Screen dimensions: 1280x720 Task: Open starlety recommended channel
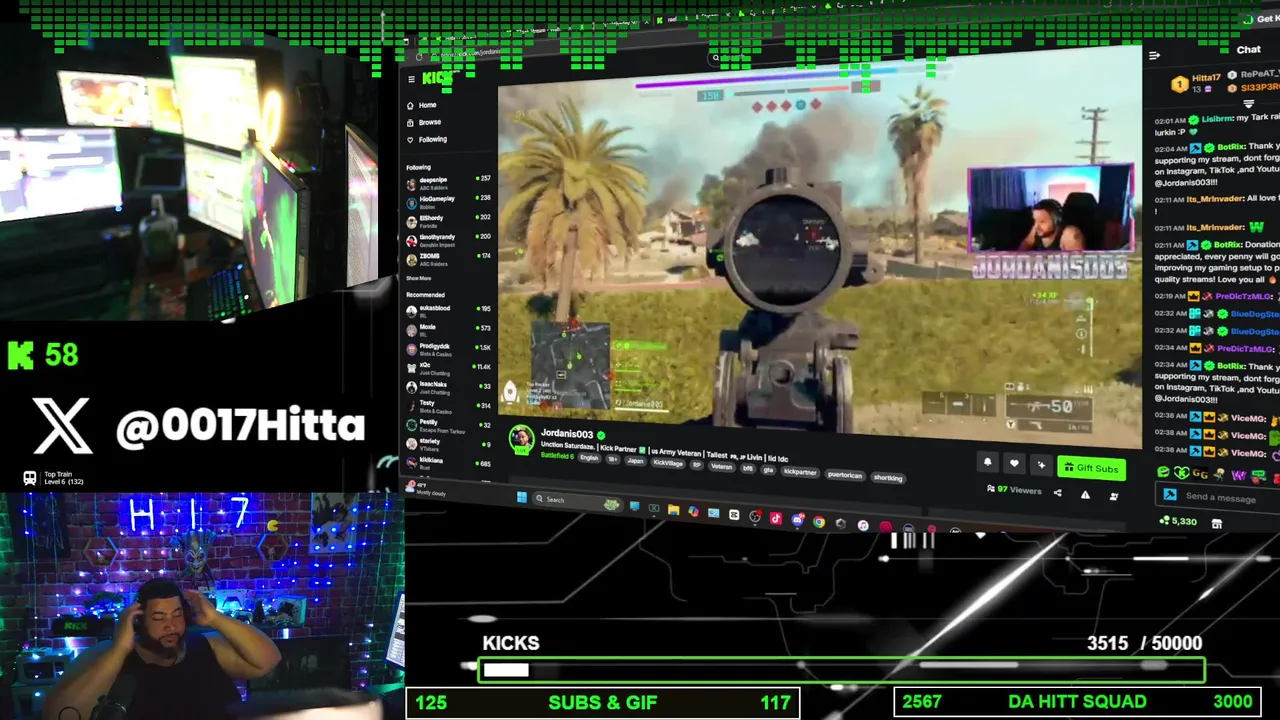(448, 443)
